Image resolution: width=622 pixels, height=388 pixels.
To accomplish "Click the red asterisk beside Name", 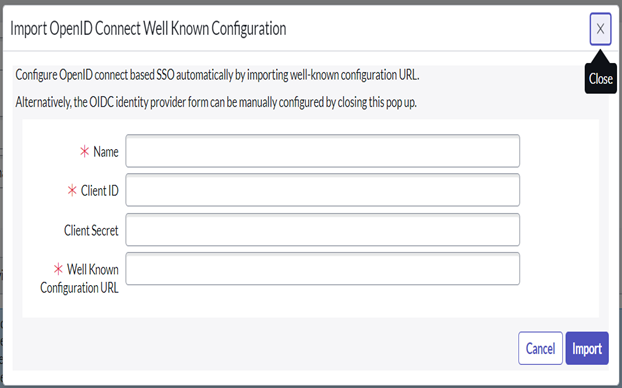I will coord(84,151).
